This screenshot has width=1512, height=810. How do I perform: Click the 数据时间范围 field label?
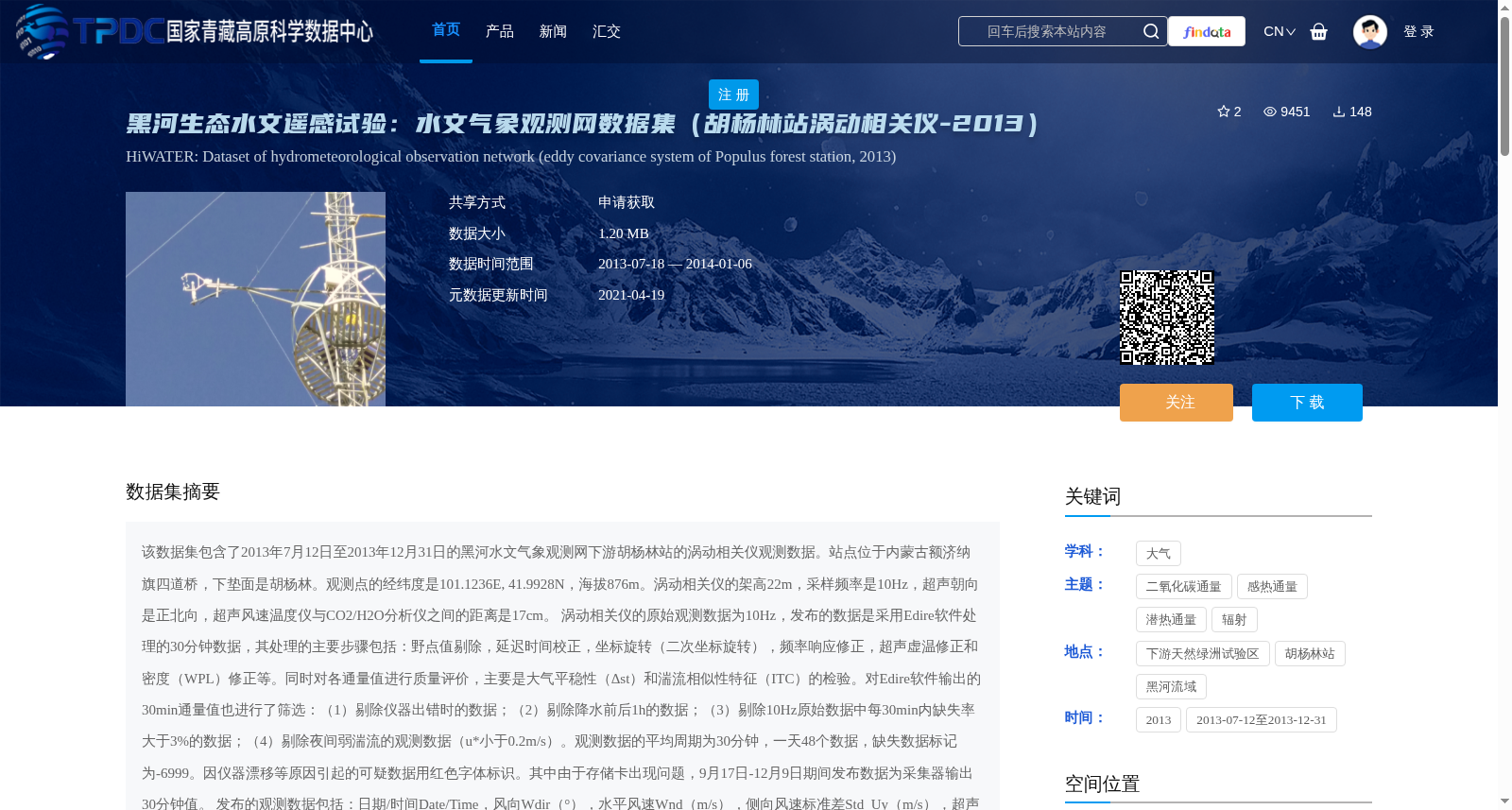[491, 264]
